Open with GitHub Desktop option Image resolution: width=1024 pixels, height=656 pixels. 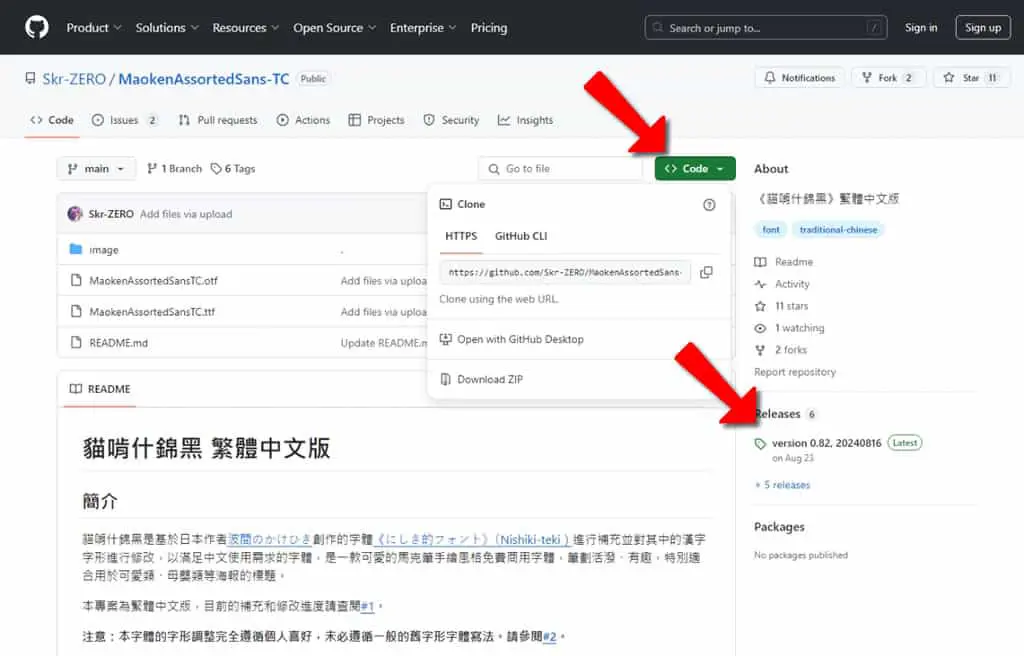coord(512,339)
